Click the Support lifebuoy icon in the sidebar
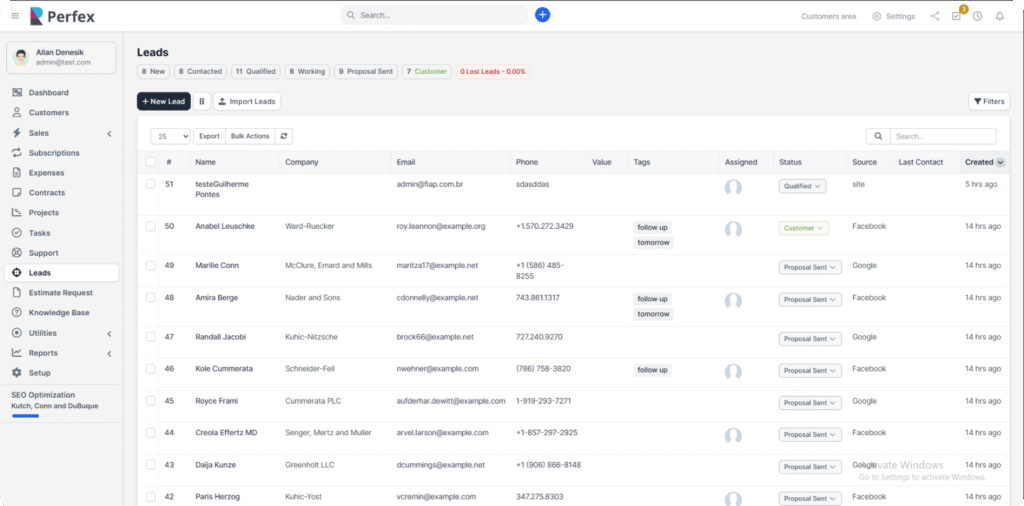 click(x=17, y=253)
